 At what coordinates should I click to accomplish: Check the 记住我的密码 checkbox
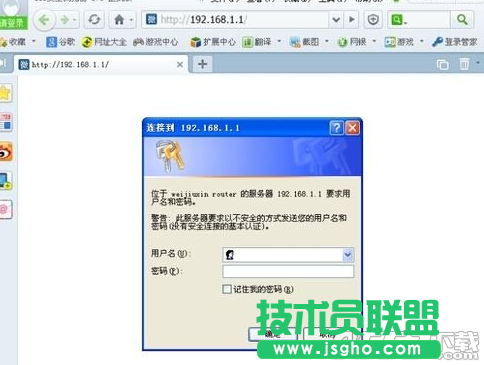coord(227,289)
